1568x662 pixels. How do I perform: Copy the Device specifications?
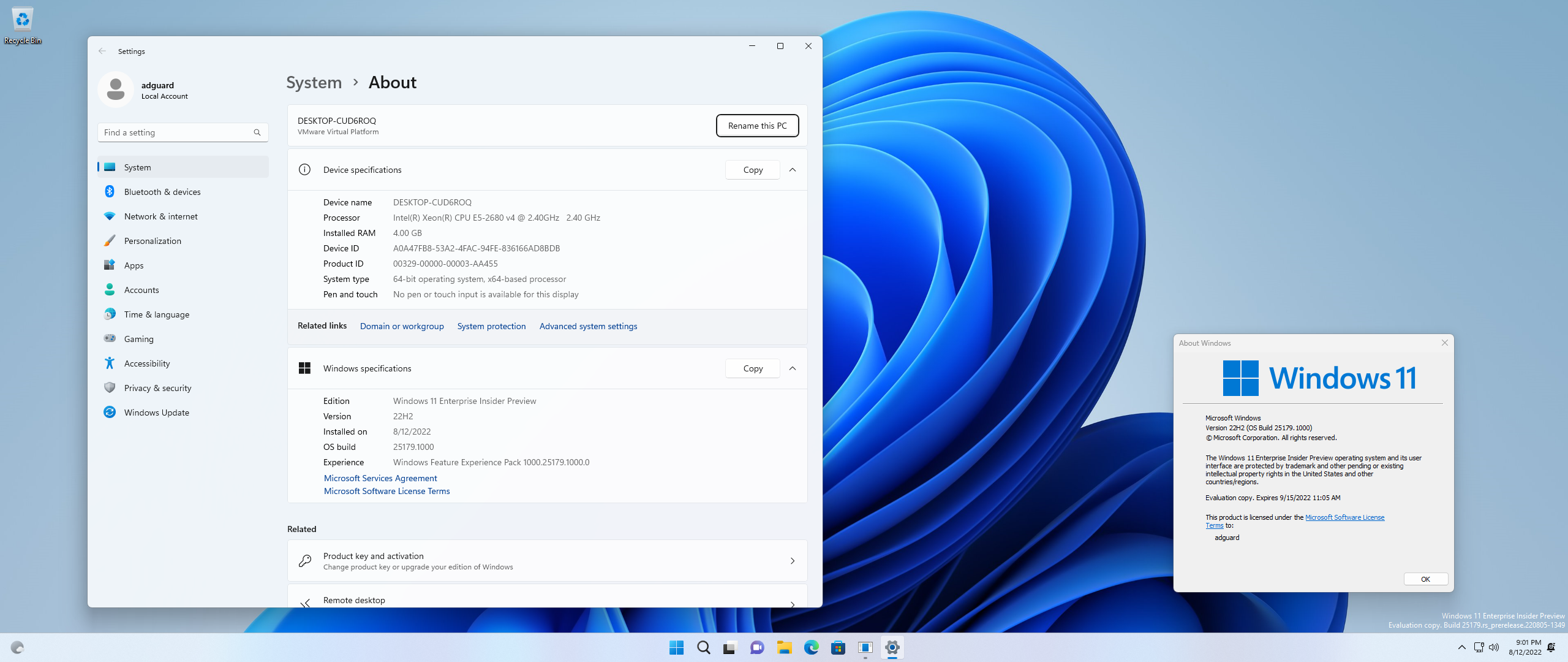753,170
